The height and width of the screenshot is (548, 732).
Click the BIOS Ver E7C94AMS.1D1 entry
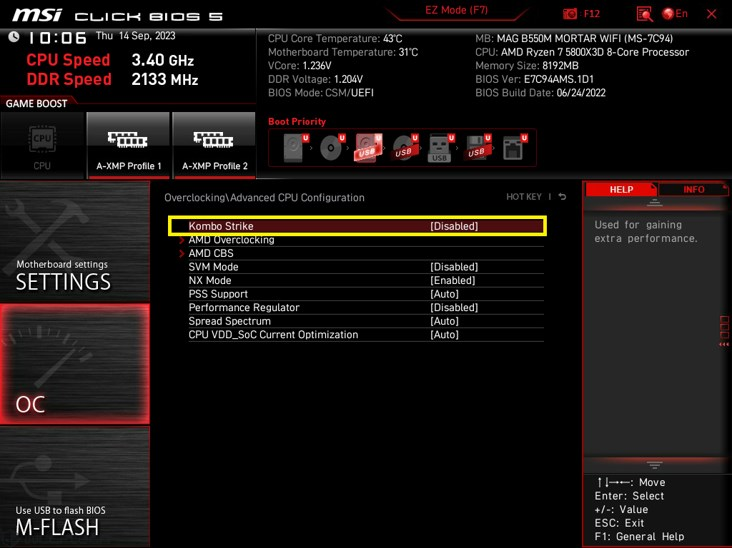click(x=535, y=79)
